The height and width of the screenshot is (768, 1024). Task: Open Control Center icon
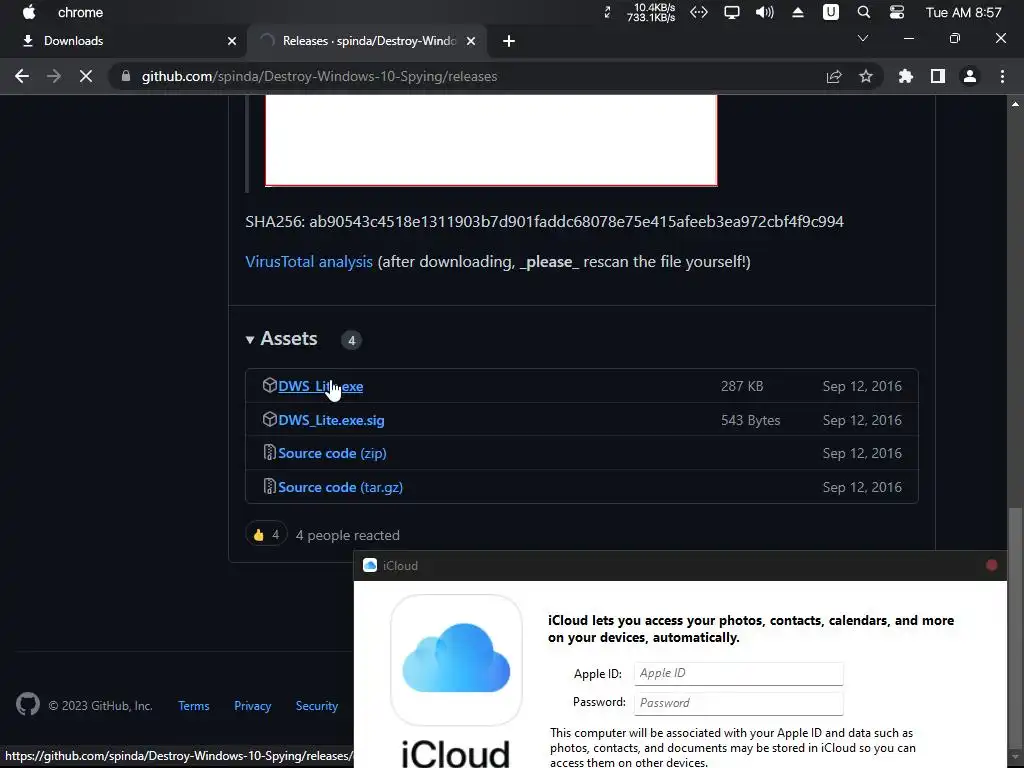coord(897,12)
